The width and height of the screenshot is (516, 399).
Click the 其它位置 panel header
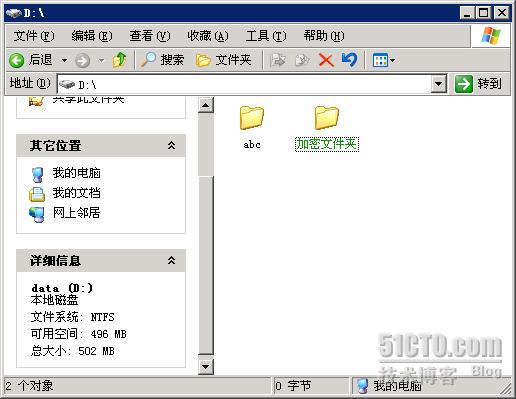(x=101, y=146)
